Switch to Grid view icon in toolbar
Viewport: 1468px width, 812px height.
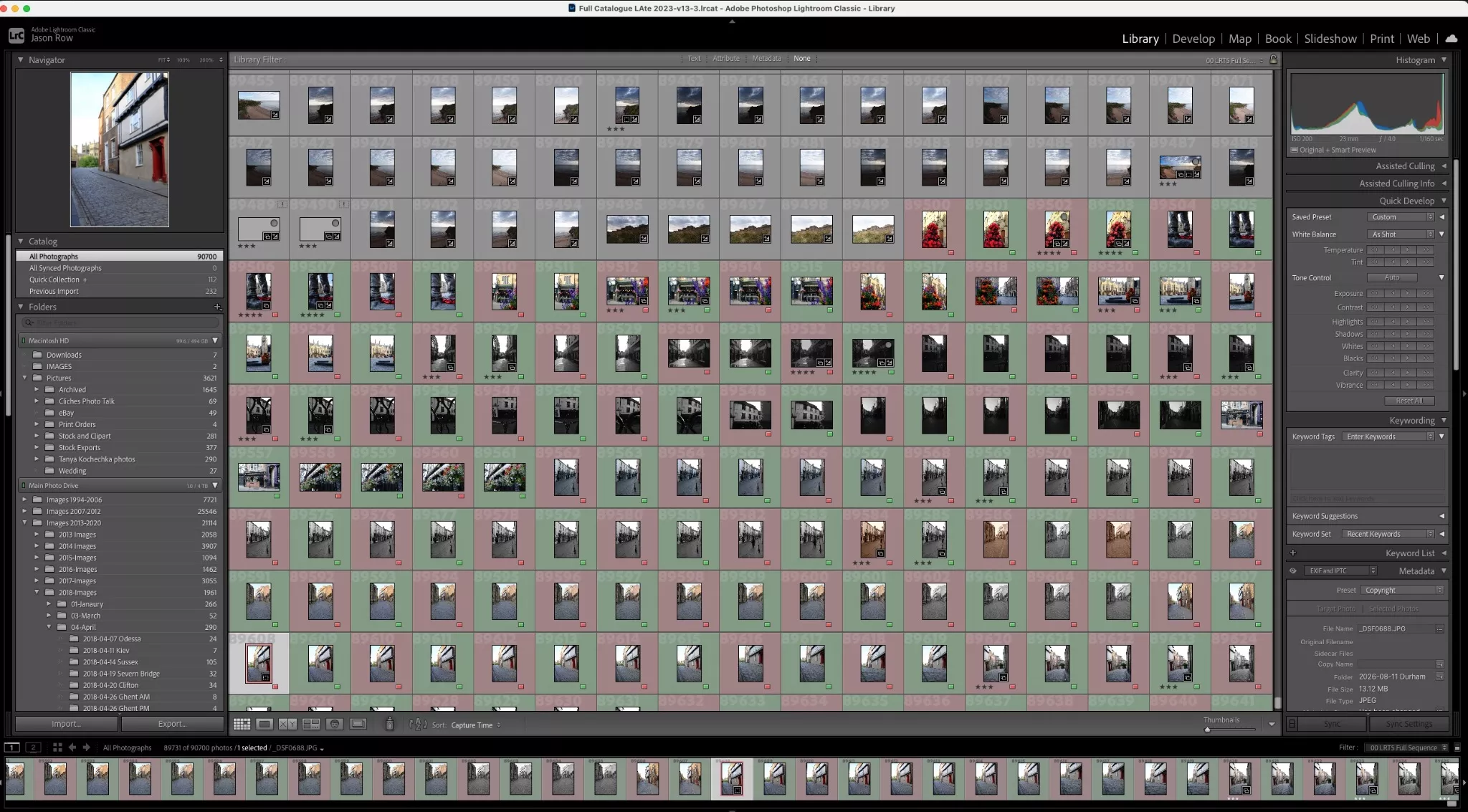(x=242, y=725)
